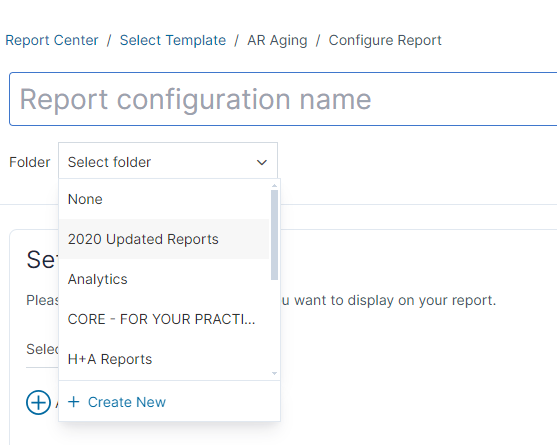Click the scrollbar up arrow in folder list
557x445 pixels.
[274, 186]
